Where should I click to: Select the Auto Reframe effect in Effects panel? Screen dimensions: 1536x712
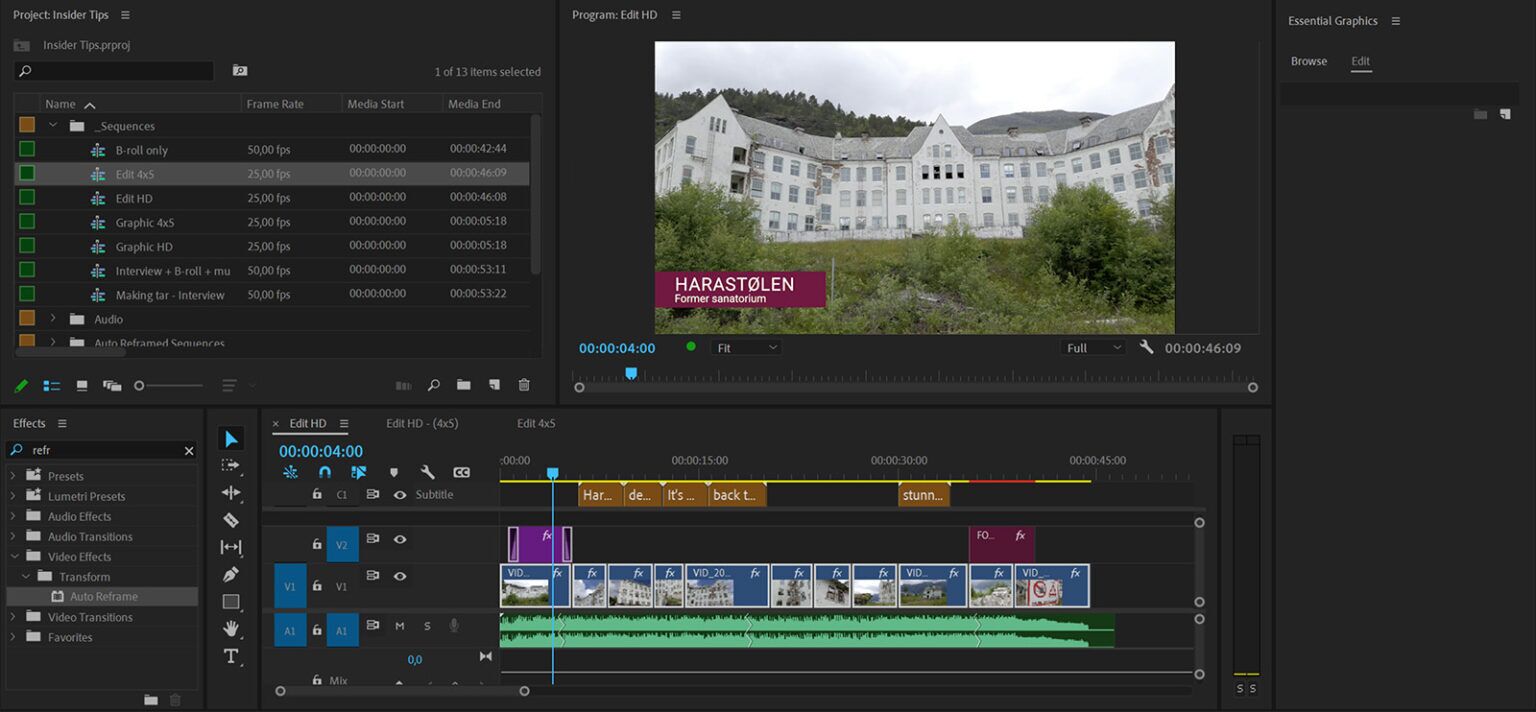pyautogui.click(x=103, y=596)
